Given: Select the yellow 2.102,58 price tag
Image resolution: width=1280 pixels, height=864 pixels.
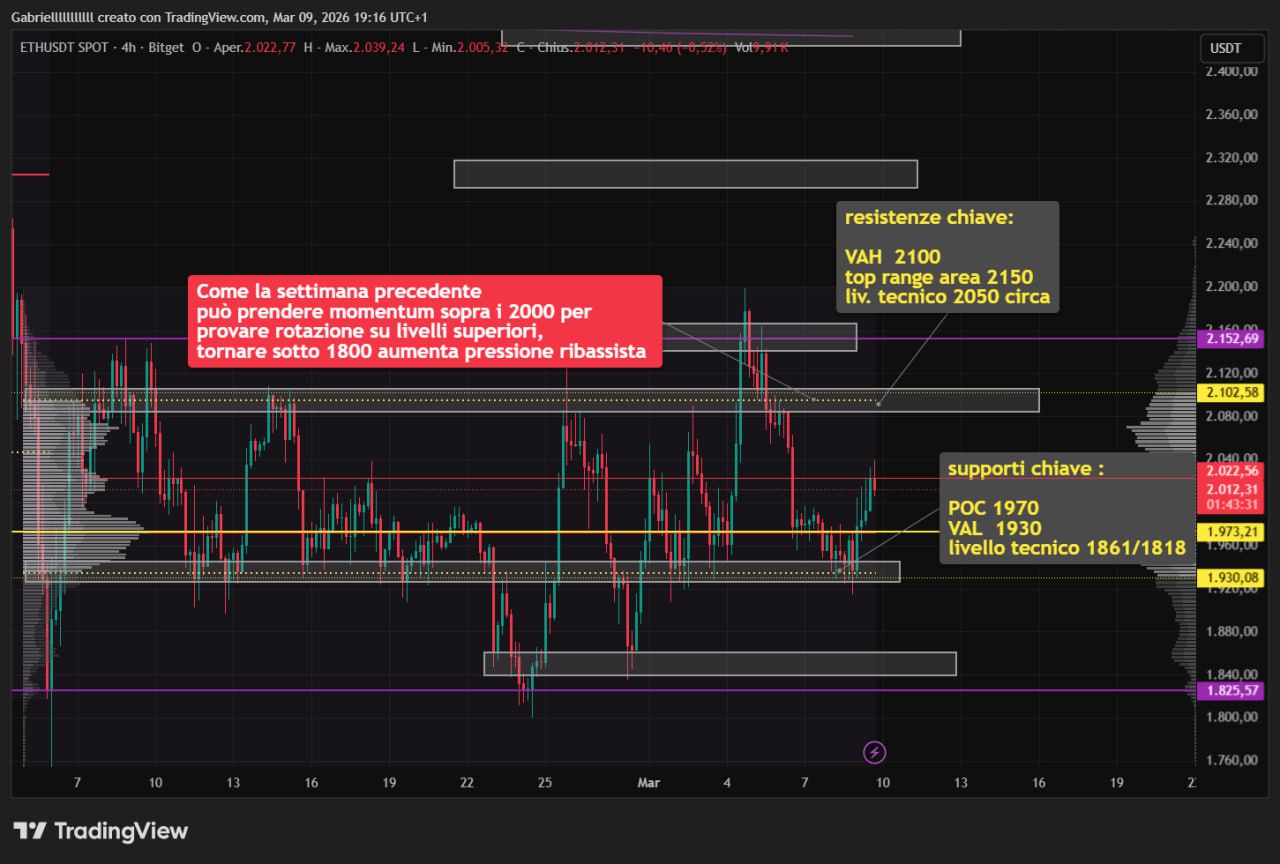Looking at the screenshot, I should tap(1229, 393).
